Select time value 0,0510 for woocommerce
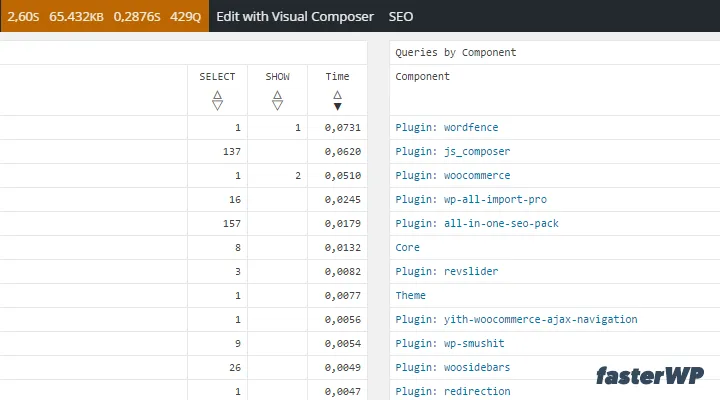The width and height of the screenshot is (720, 400). [x=343, y=175]
